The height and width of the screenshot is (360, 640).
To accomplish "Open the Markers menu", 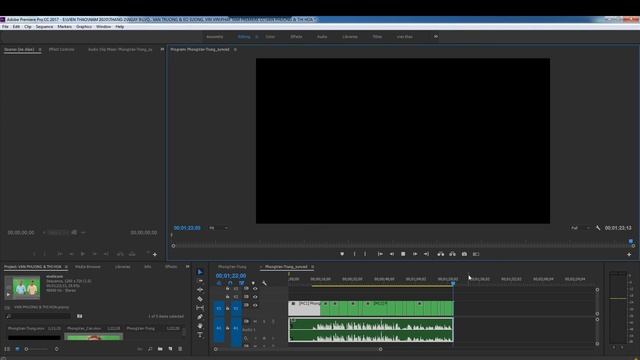I will [x=64, y=27].
